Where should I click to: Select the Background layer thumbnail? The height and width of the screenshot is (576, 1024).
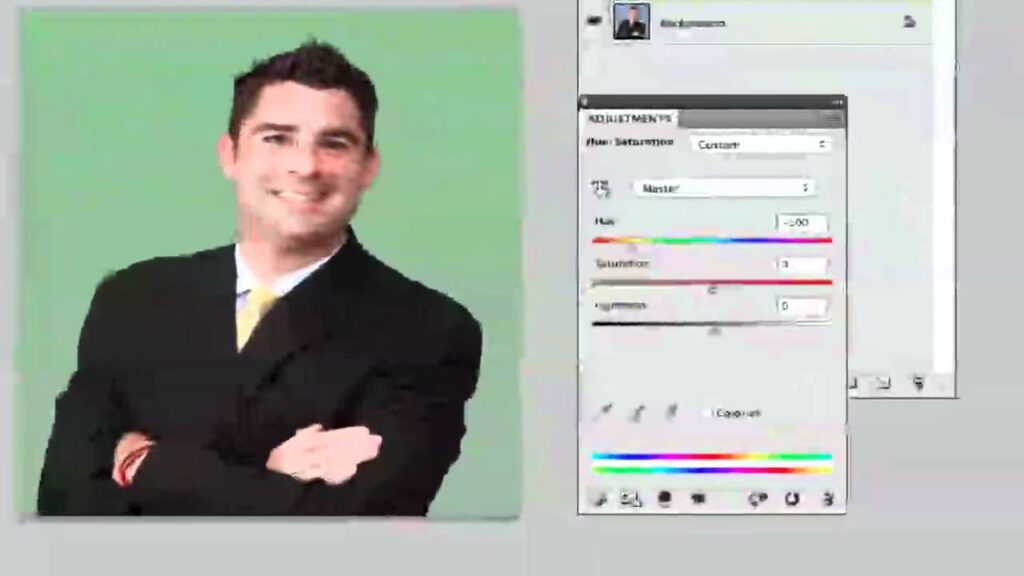[x=631, y=21]
